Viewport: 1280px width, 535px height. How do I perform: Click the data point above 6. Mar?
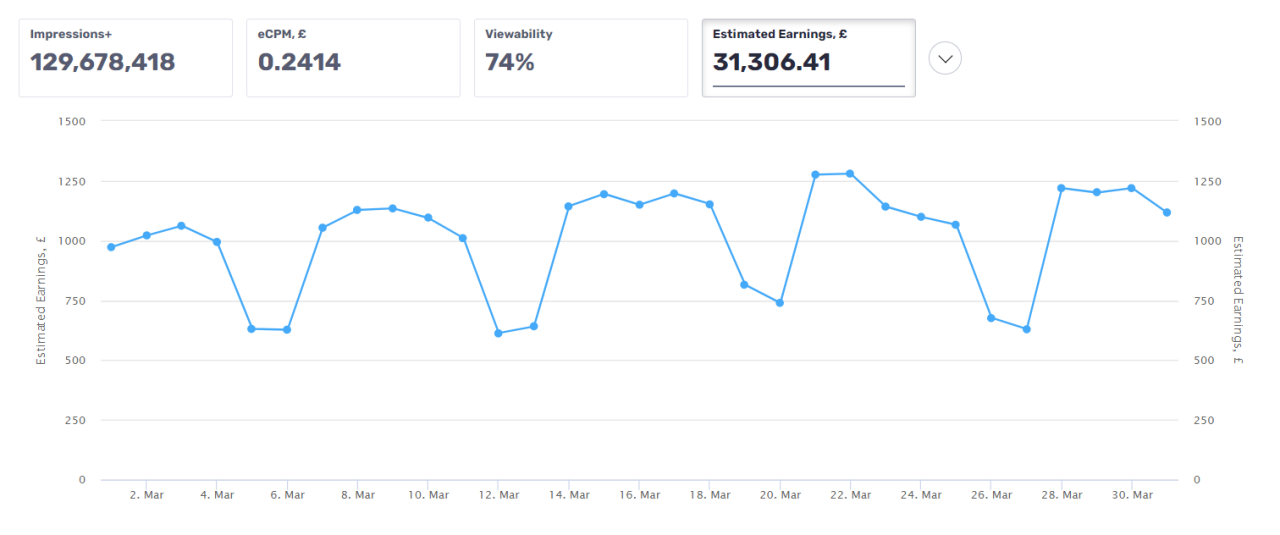point(287,329)
